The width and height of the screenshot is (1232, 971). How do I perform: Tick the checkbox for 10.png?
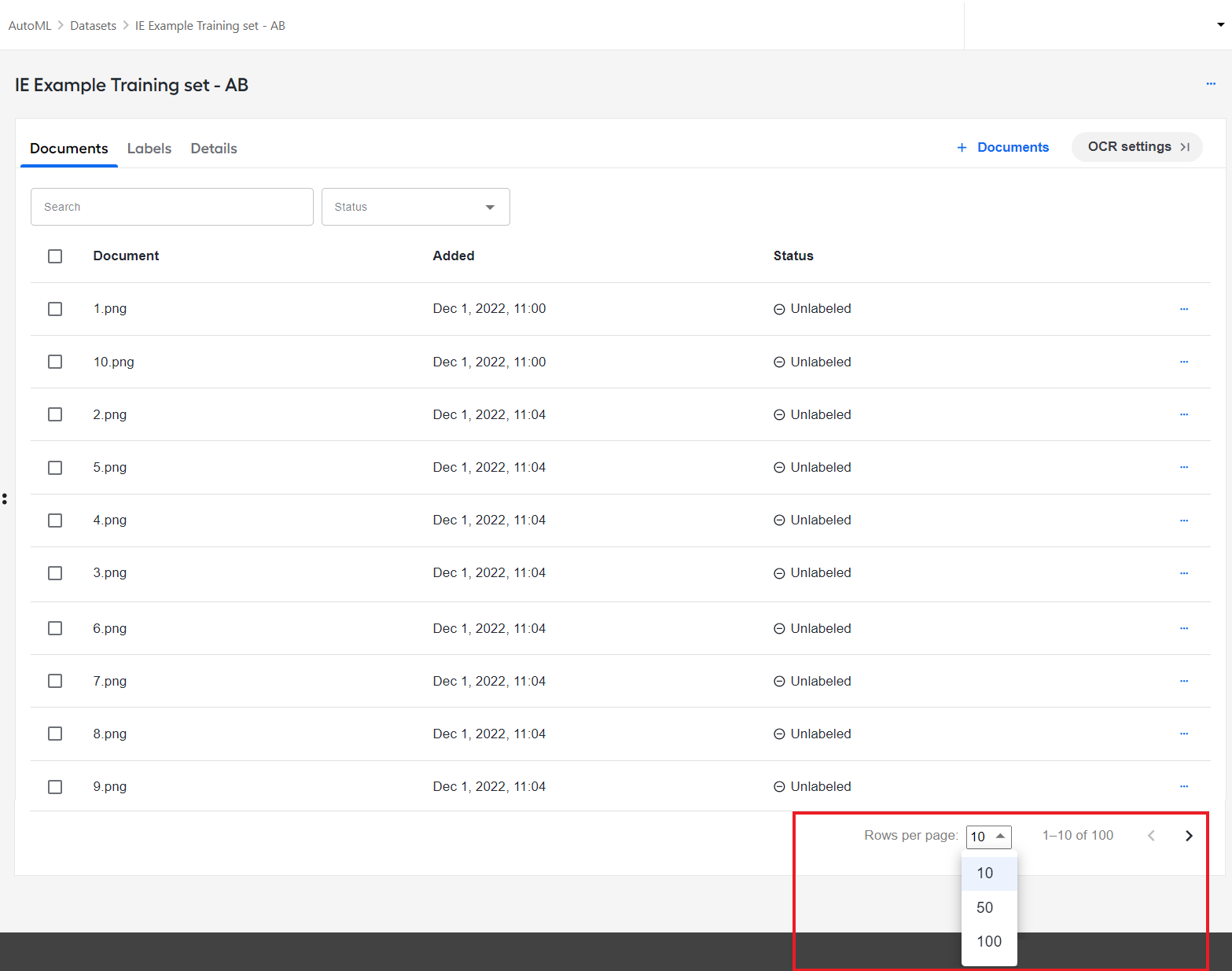point(55,362)
